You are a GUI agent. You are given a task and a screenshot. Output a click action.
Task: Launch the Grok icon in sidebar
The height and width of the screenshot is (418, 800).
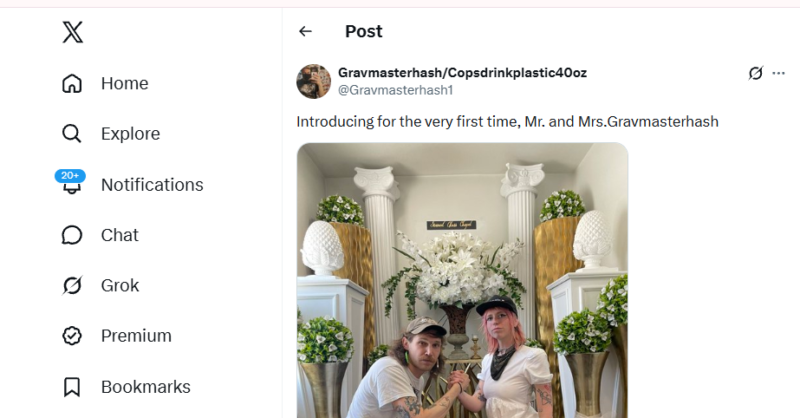[72, 285]
